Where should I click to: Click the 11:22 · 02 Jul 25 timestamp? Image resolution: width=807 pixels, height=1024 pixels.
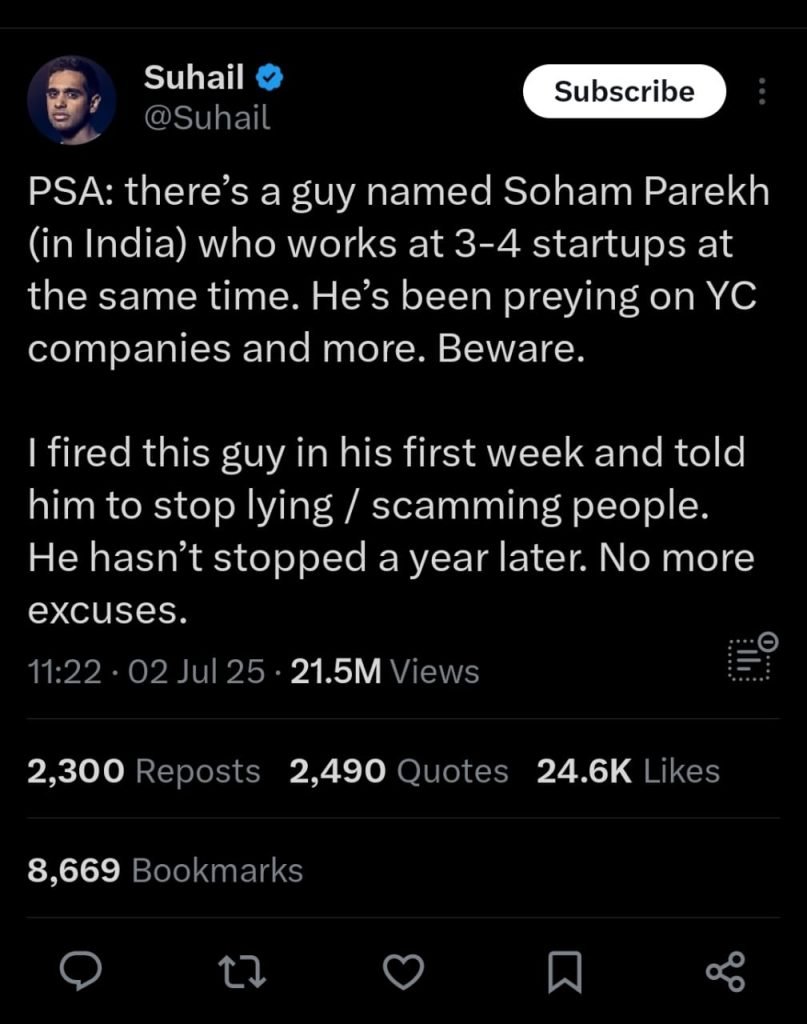pos(147,671)
